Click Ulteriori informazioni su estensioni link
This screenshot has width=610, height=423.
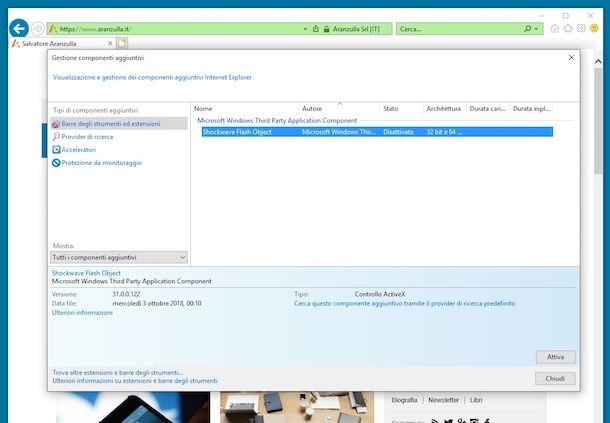pos(135,381)
